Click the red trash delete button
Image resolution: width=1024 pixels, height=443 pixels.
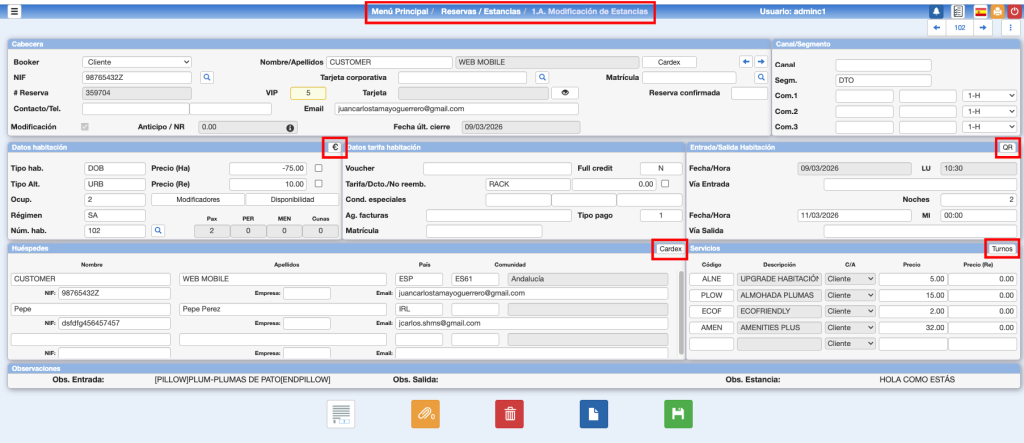(509, 413)
